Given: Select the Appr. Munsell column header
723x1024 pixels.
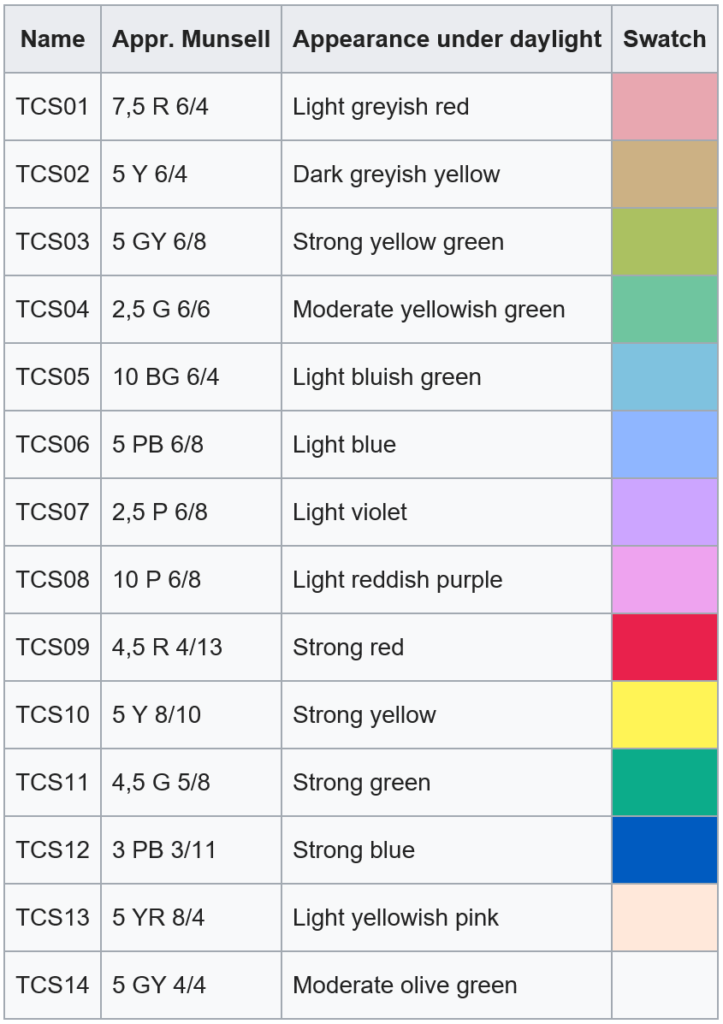Looking at the screenshot, I should point(191,40).
